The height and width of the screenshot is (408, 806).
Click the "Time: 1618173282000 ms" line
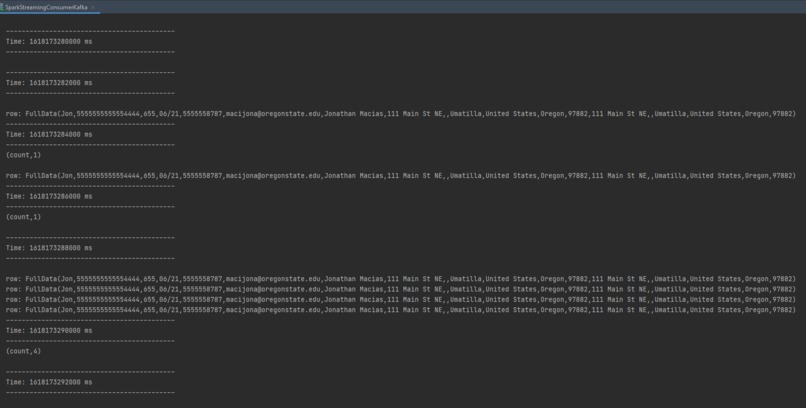49,83
